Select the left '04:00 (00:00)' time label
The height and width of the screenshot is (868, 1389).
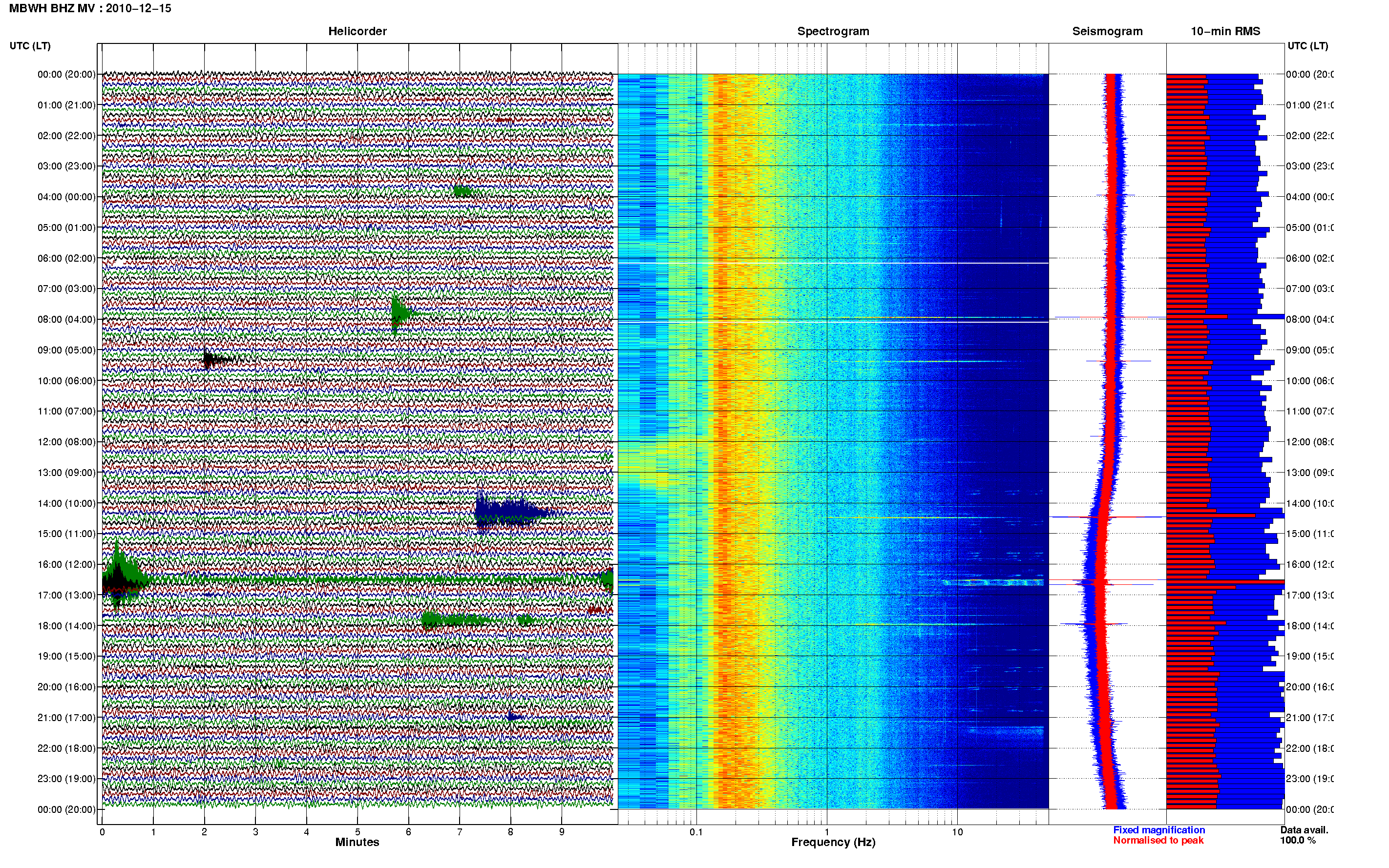[x=66, y=197]
